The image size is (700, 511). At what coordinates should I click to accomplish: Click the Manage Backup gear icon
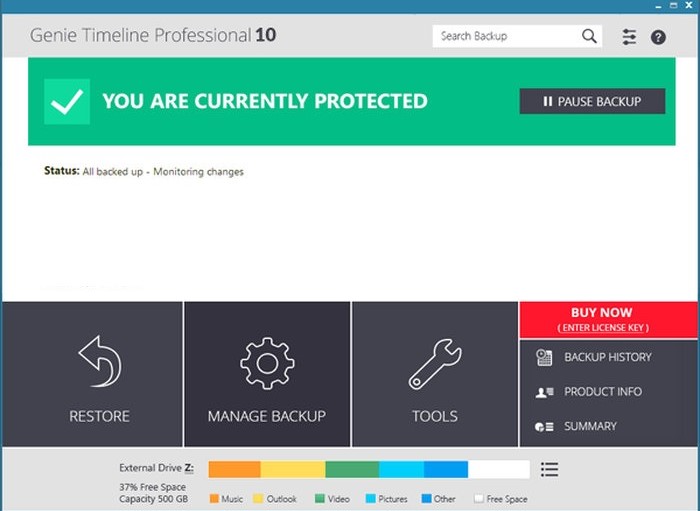coord(267,363)
